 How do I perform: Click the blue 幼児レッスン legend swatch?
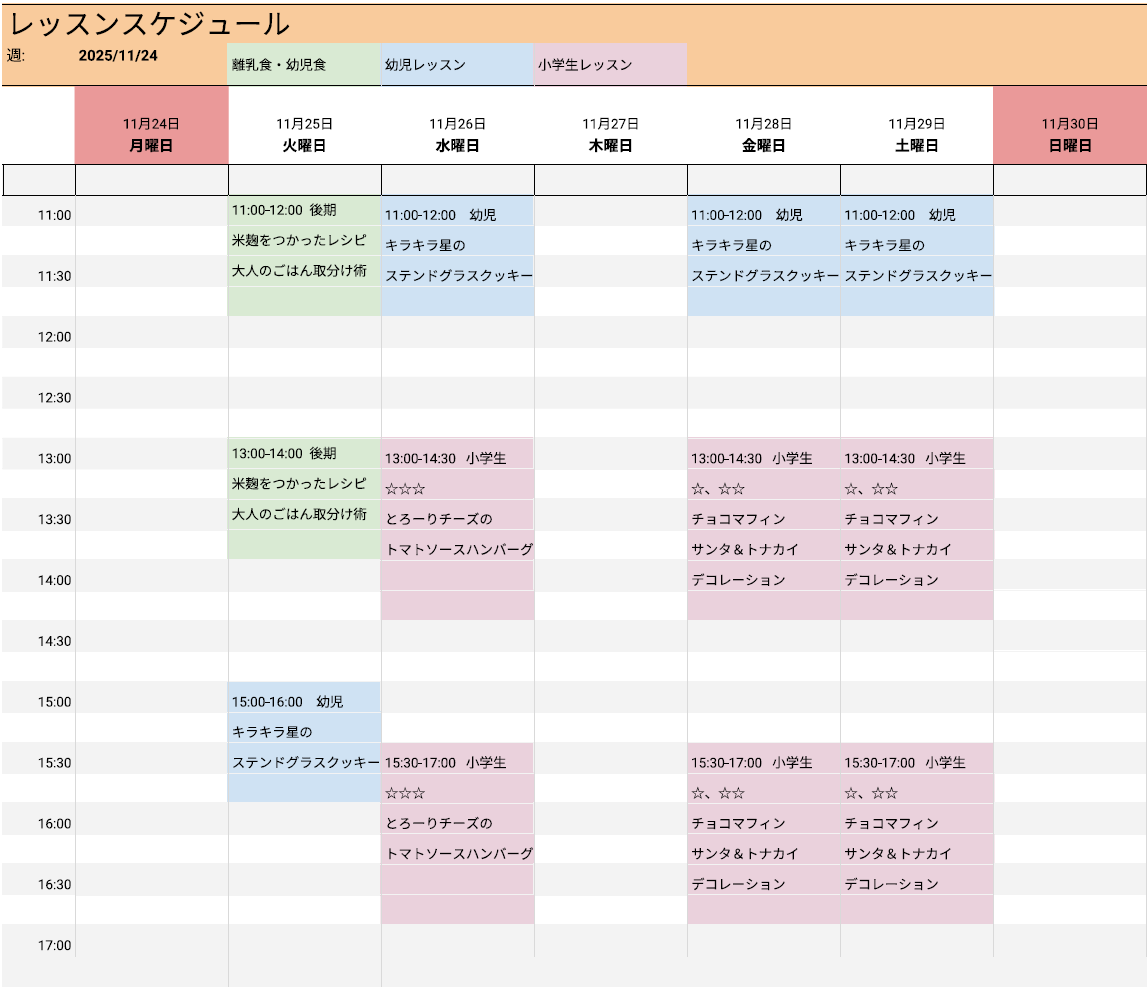tap(457, 65)
